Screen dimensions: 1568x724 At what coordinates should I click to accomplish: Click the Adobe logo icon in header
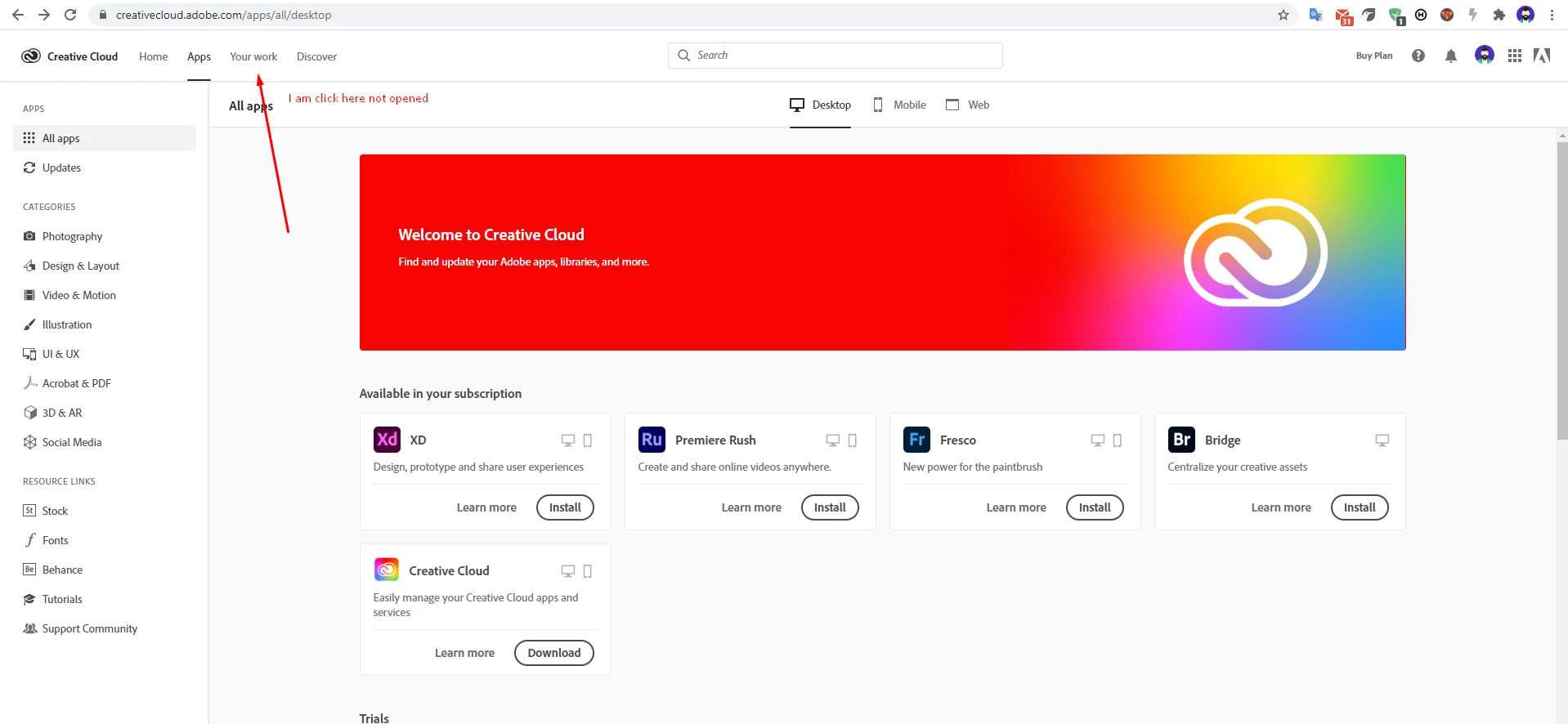coord(1542,56)
